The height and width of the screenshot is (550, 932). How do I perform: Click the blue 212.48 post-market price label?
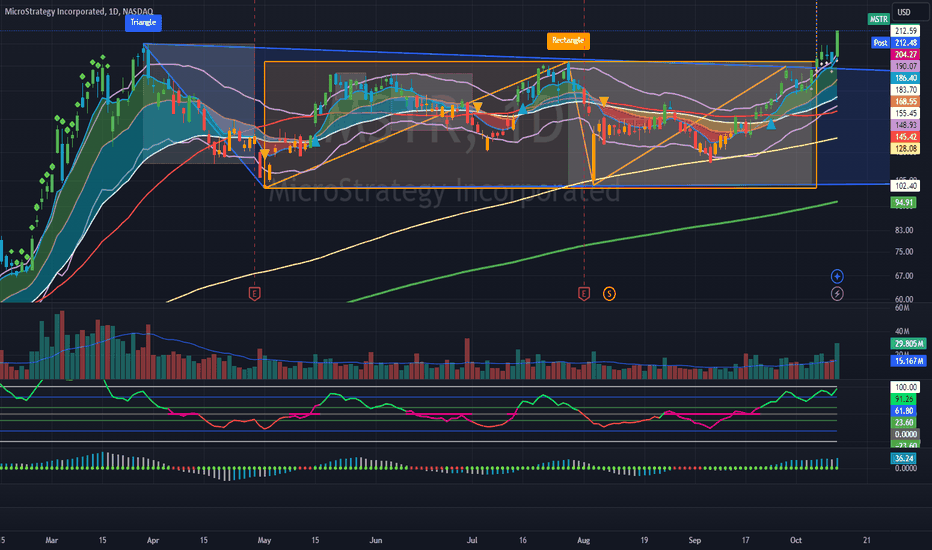(x=905, y=43)
